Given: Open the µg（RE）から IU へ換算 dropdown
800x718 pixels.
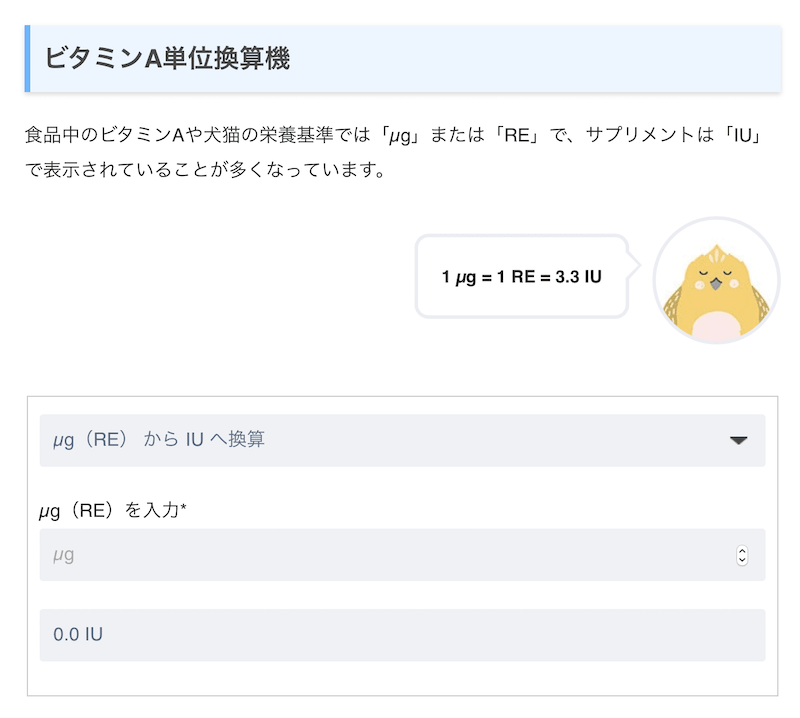Looking at the screenshot, I should [402, 440].
